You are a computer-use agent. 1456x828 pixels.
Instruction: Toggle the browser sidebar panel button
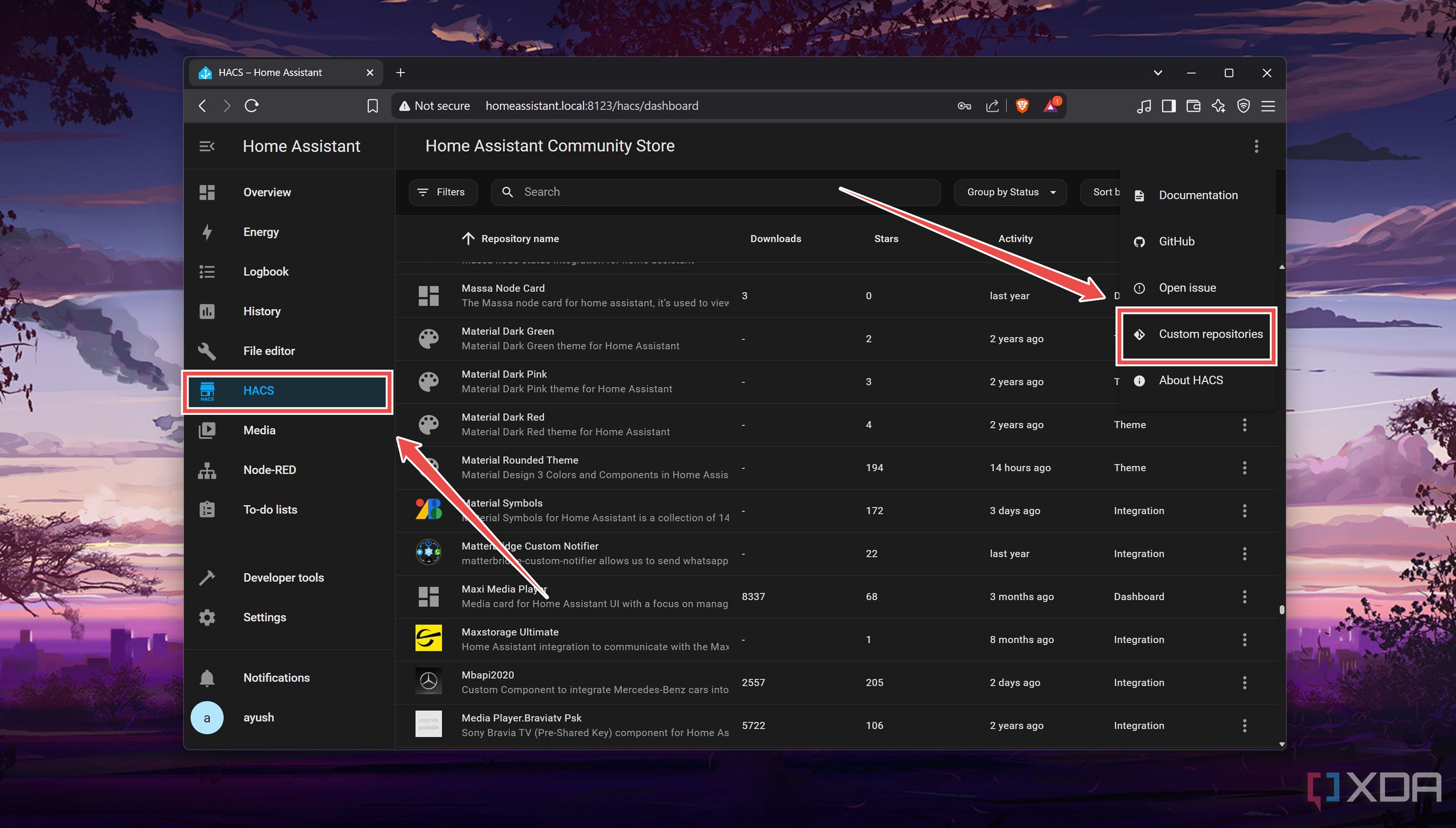(x=1168, y=106)
